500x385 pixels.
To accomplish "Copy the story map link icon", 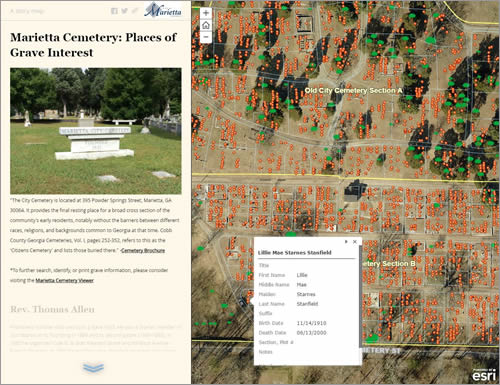I will coord(135,11).
